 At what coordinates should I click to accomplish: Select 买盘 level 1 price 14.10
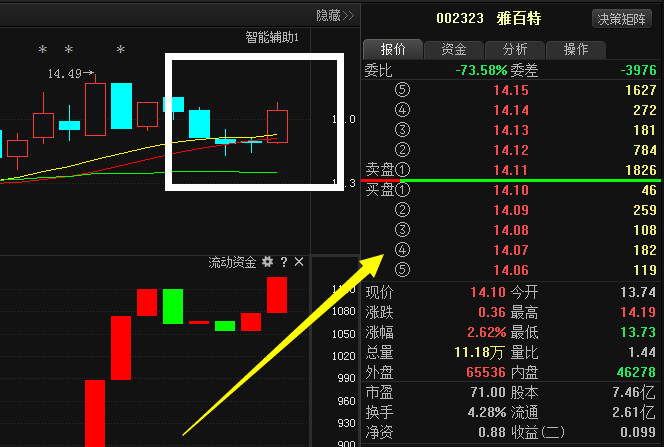pos(511,190)
